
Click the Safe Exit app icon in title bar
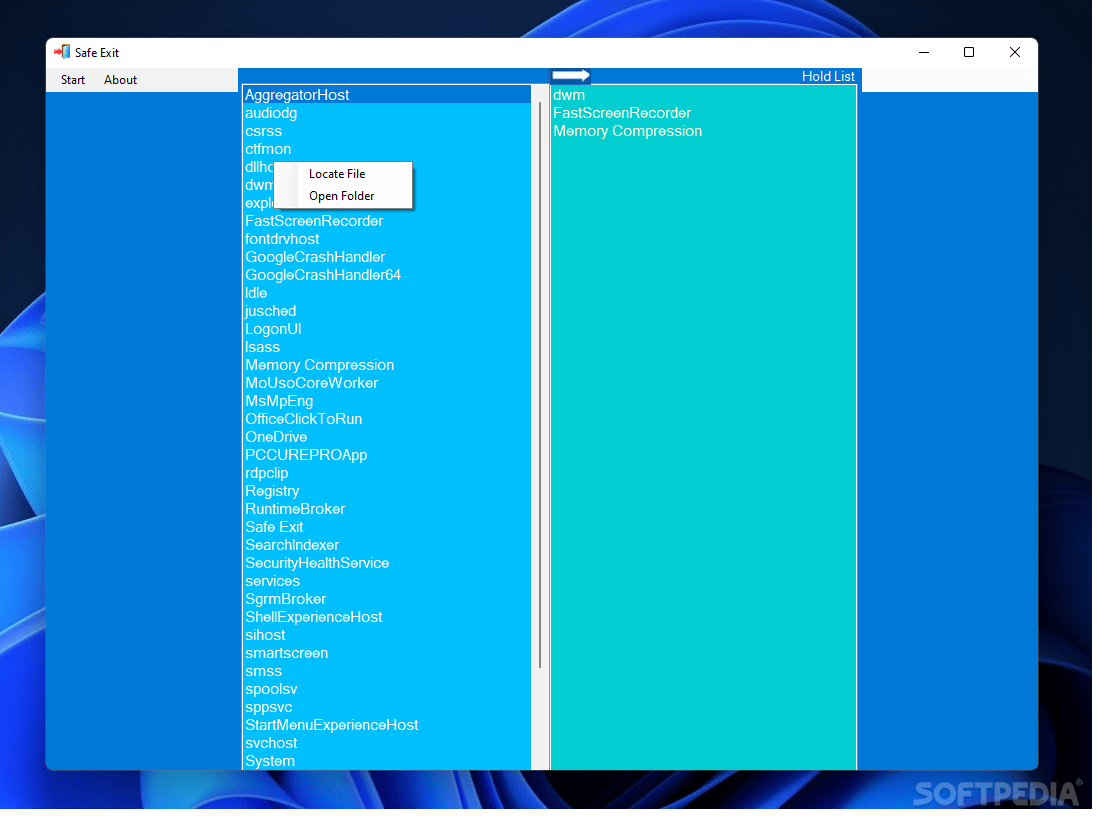point(62,52)
